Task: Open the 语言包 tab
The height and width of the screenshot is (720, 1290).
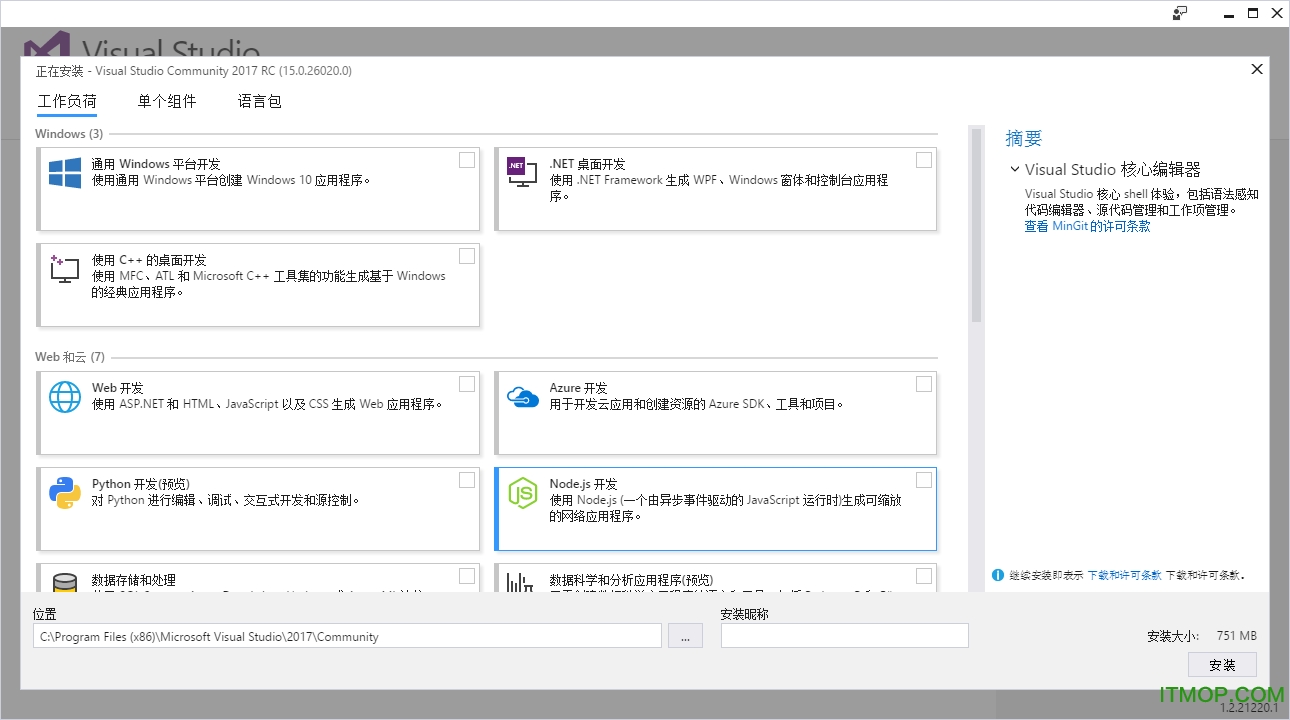Action: [260, 101]
